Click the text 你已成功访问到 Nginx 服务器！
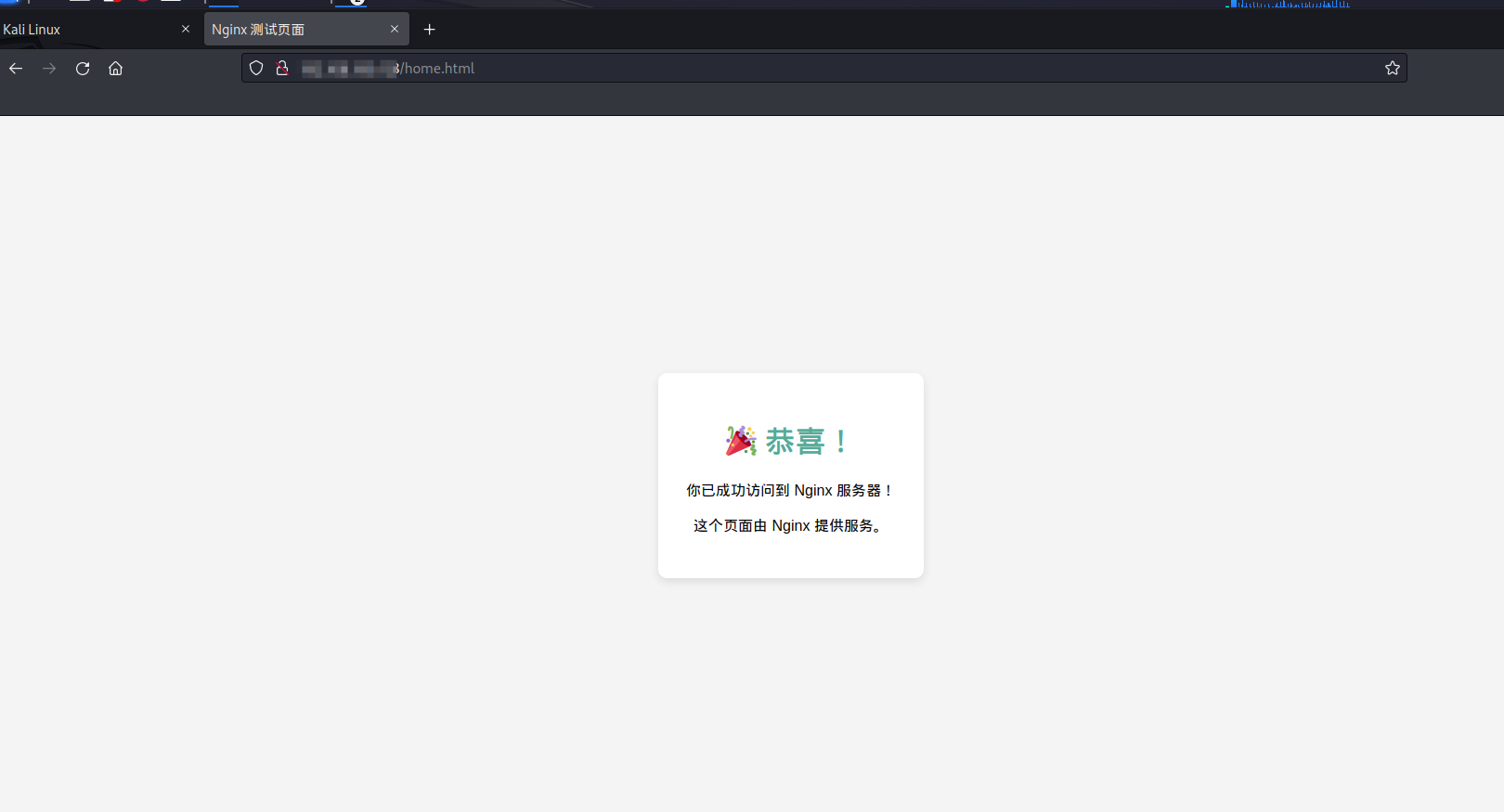 click(790, 490)
